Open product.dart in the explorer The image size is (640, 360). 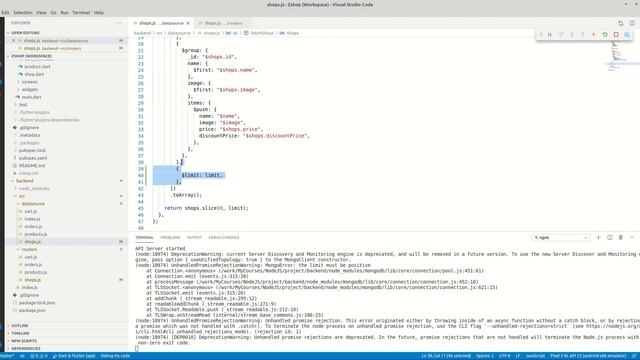pos(37,67)
